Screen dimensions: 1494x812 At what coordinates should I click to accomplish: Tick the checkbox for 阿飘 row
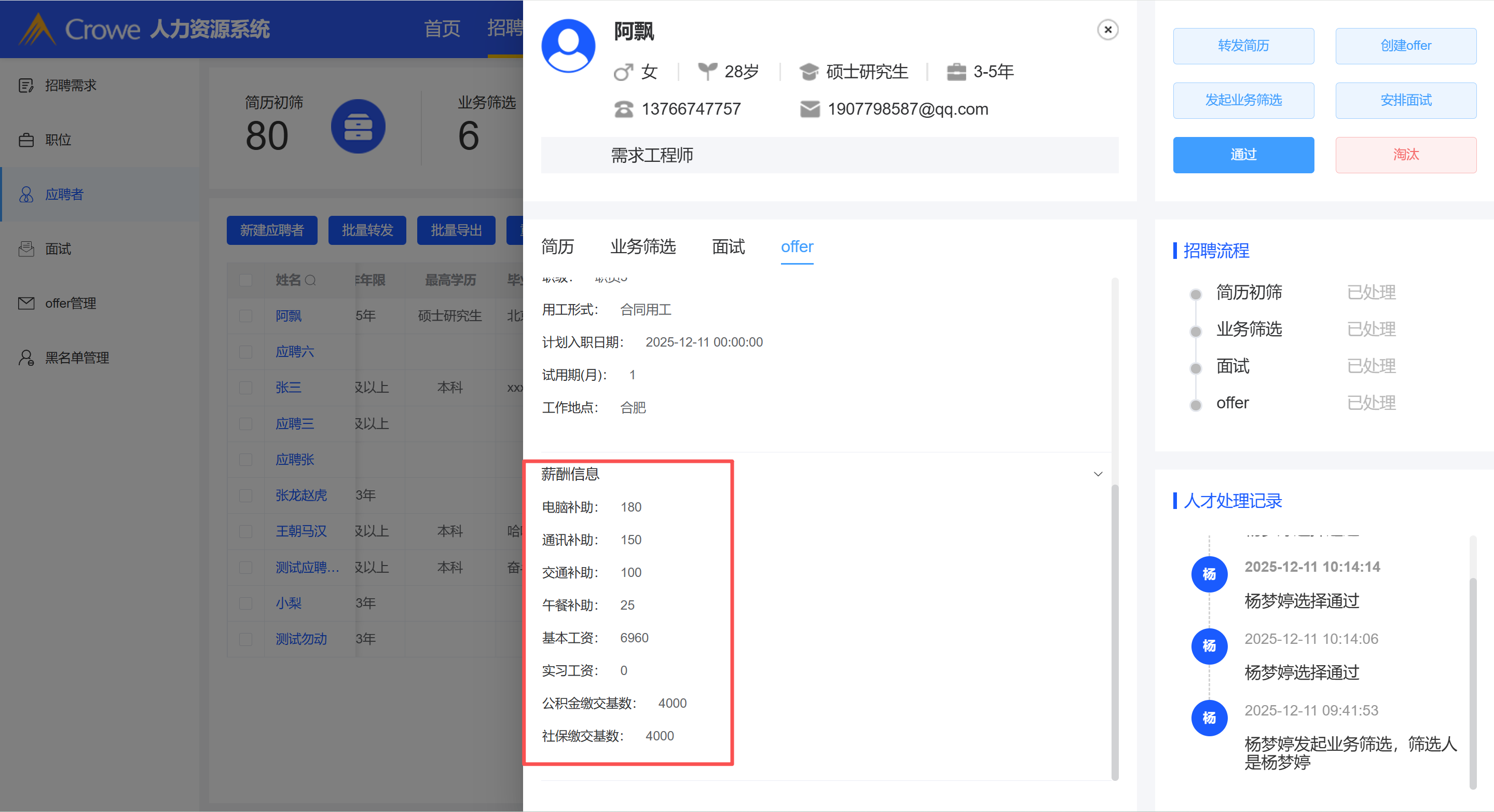tap(246, 316)
